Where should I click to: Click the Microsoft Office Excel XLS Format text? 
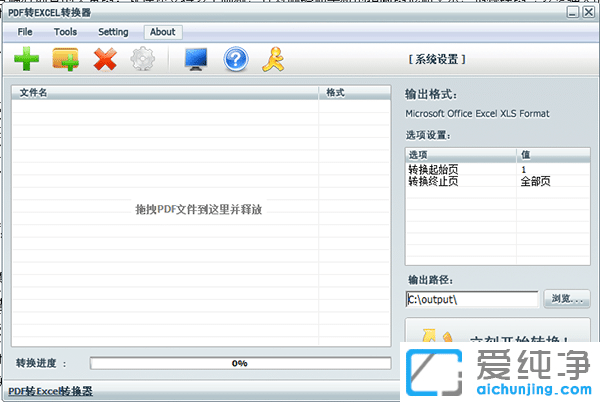[477, 114]
